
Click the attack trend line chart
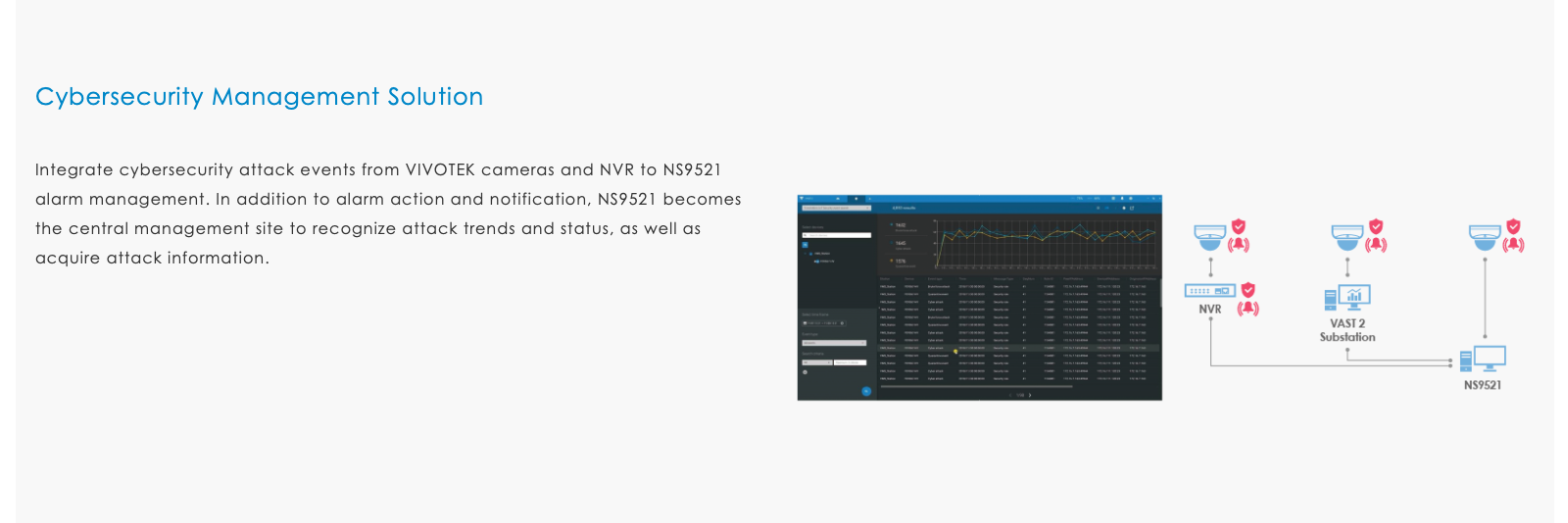(x=1044, y=243)
